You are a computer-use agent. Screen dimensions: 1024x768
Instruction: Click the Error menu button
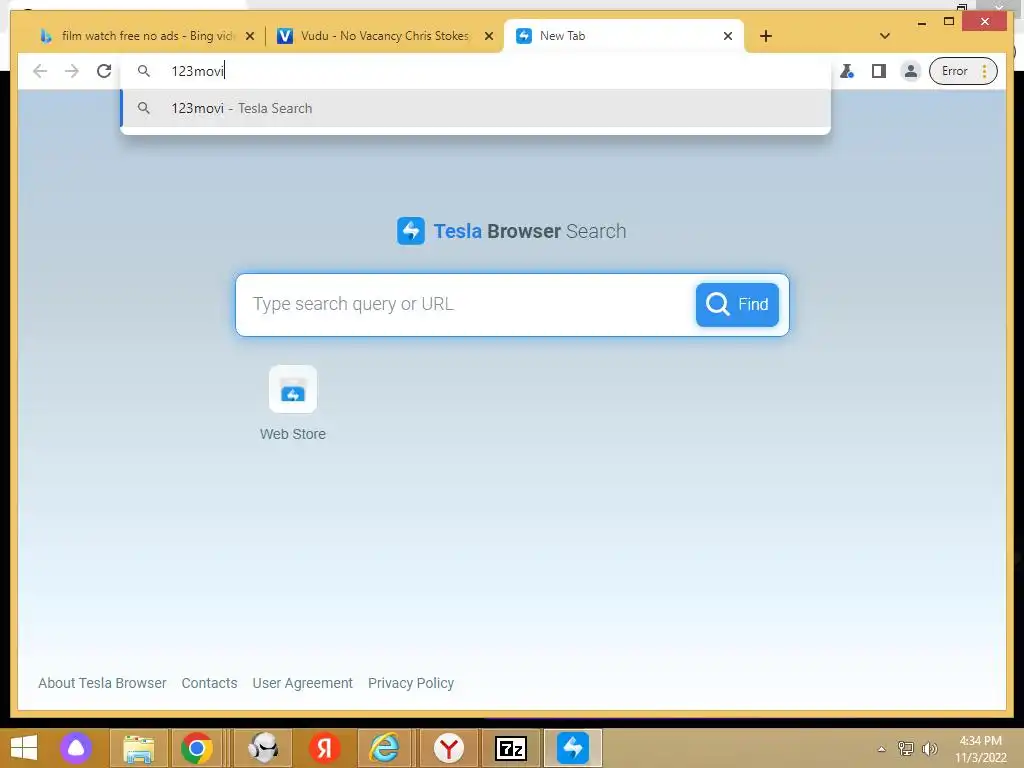pos(963,71)
